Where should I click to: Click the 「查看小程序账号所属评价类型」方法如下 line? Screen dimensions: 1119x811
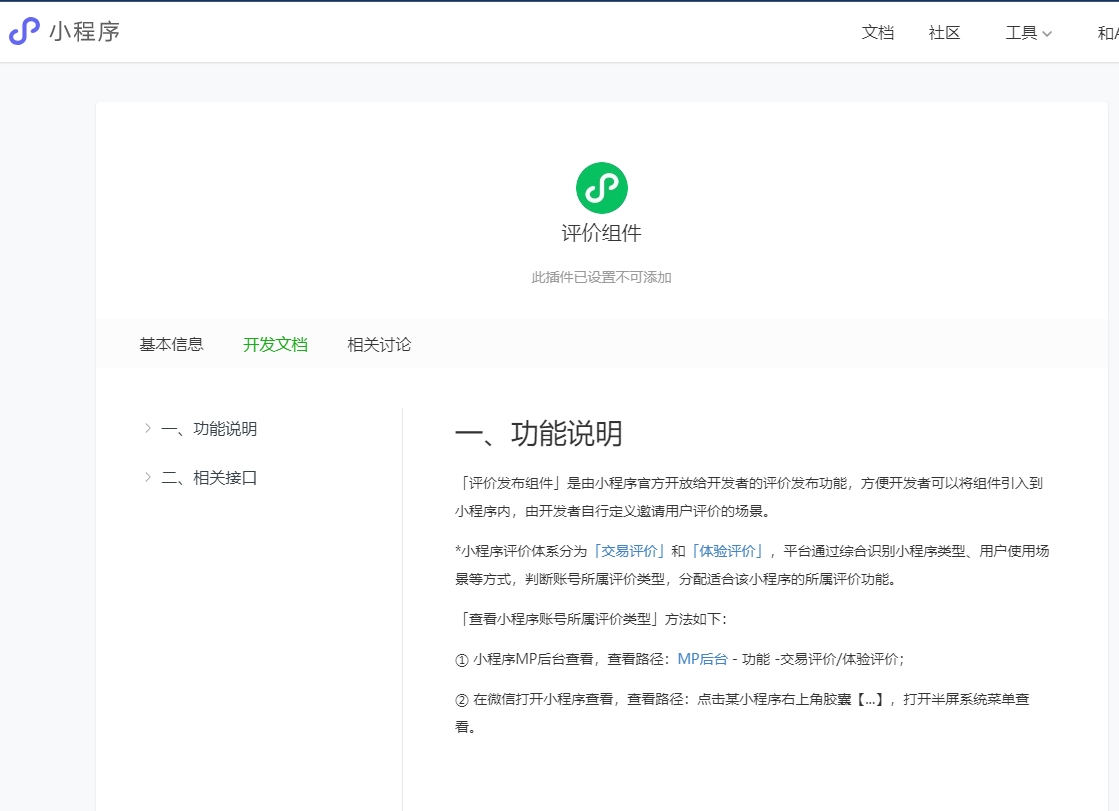click(x=591, y=619)
